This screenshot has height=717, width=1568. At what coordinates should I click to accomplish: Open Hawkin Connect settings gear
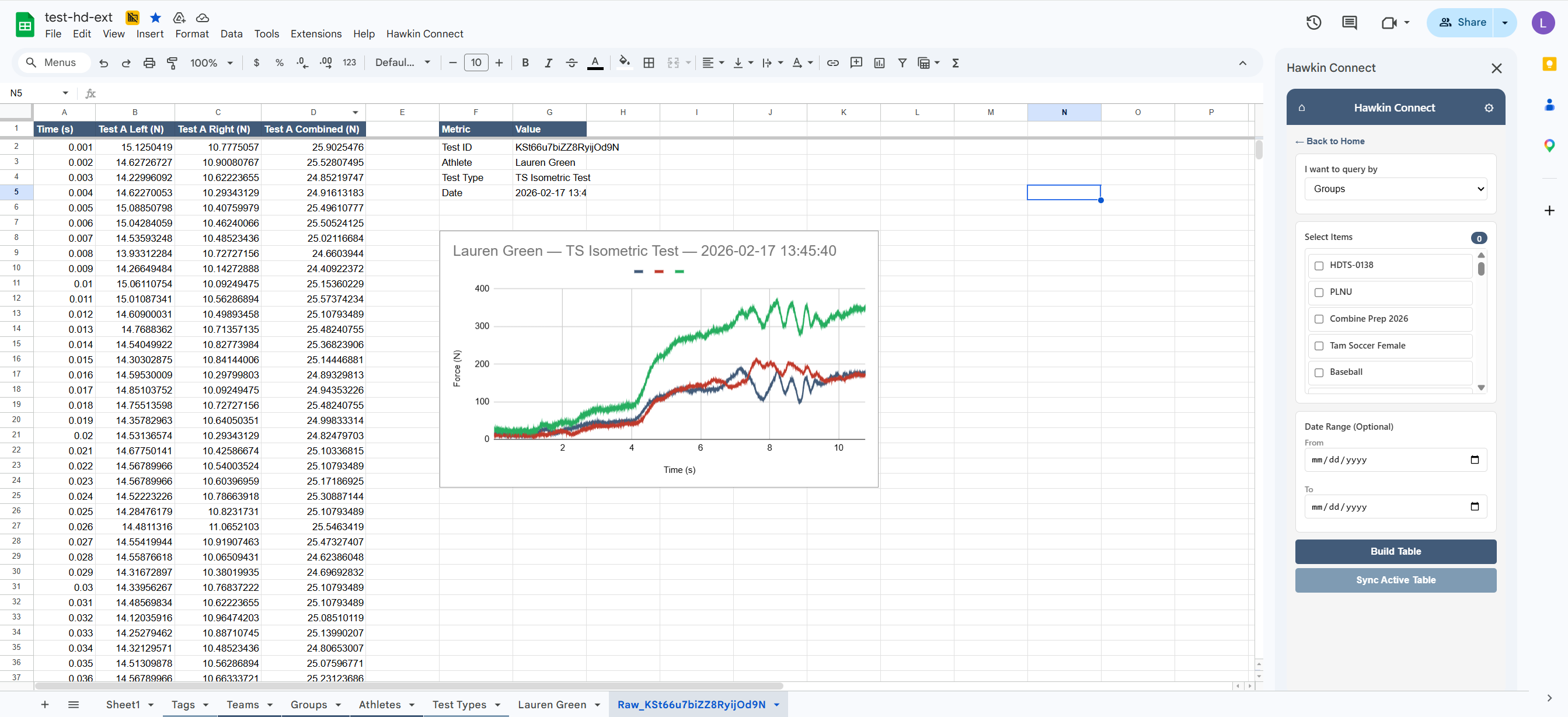(x=1489, y=108)
